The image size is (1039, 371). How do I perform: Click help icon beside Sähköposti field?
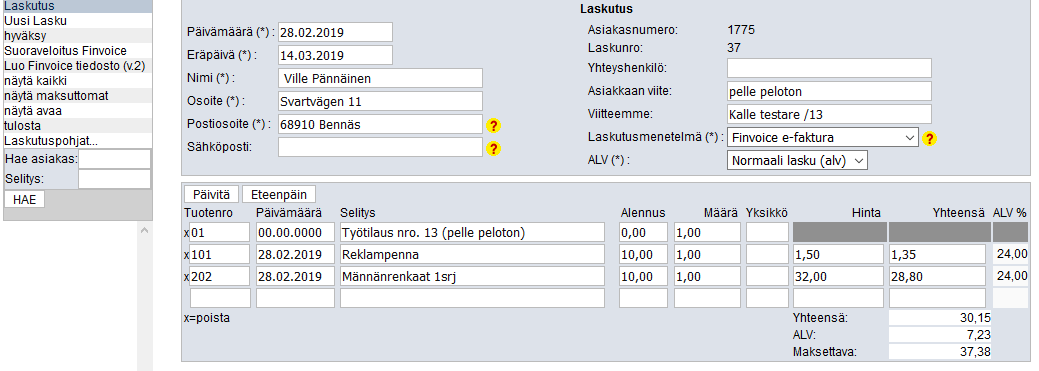tap(493, 148)
